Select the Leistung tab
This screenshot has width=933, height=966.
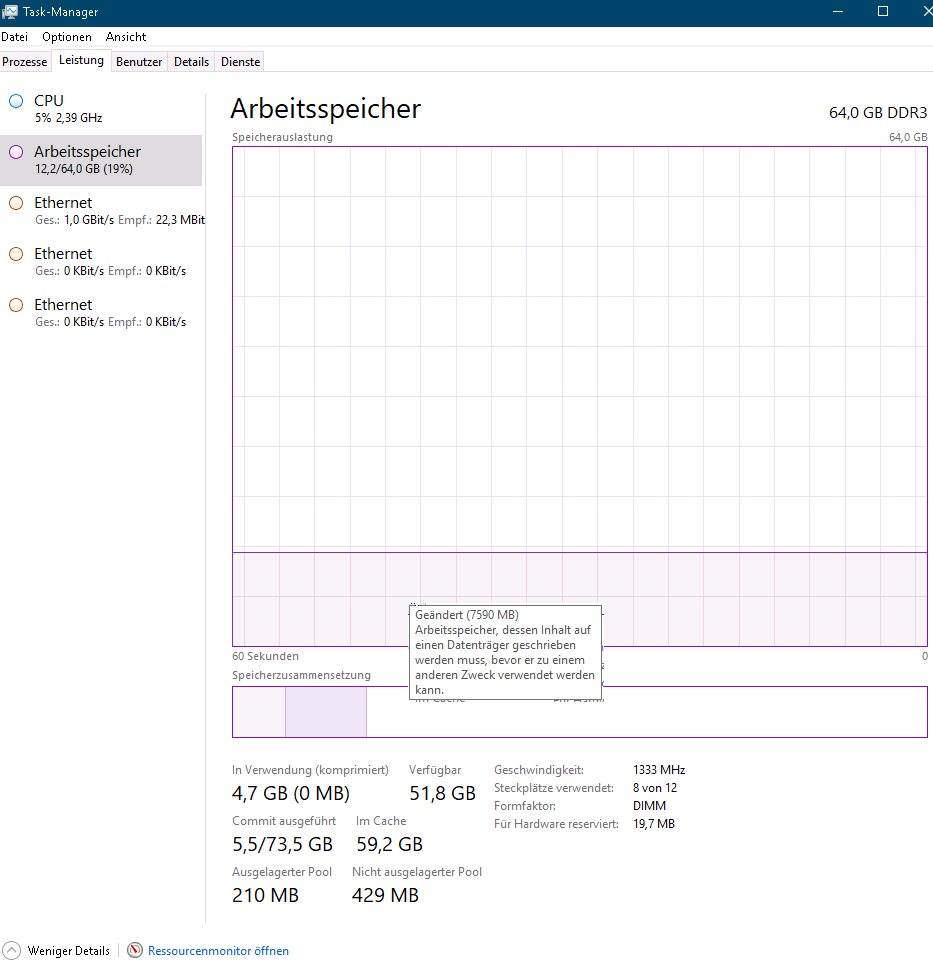point(81,60)
